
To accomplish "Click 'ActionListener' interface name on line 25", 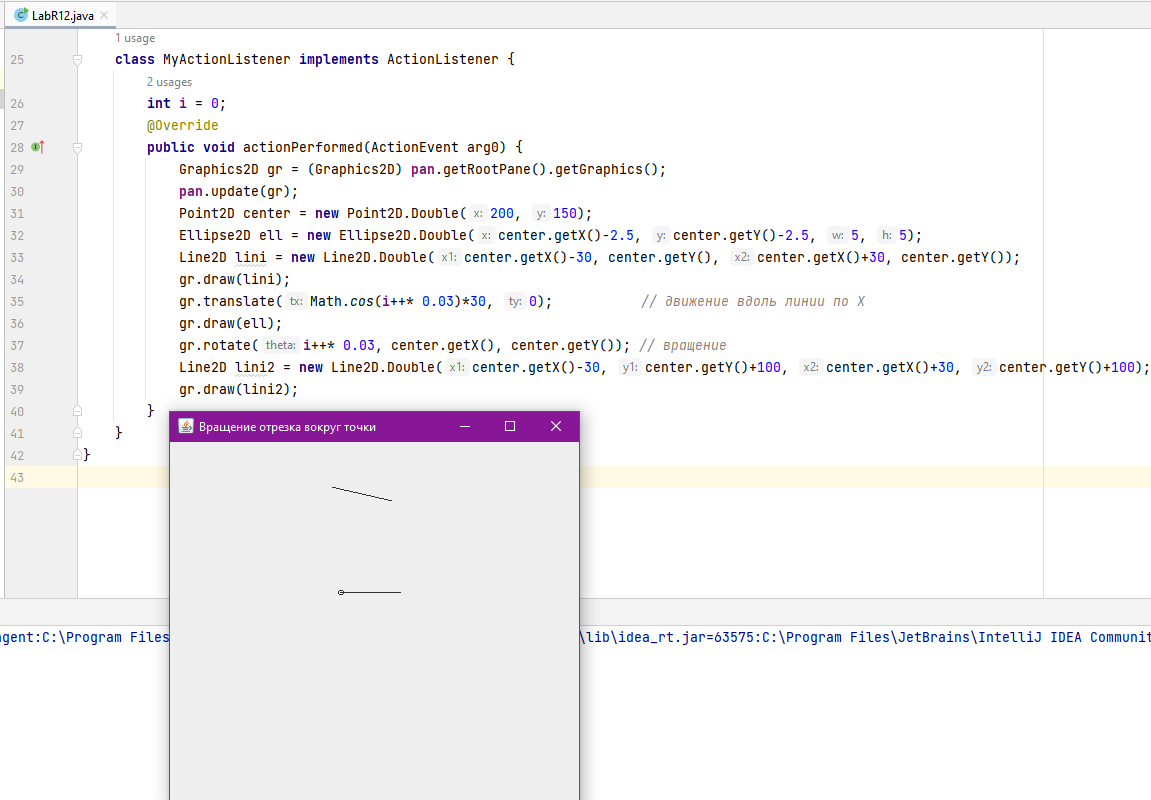I will coord(443,59).
